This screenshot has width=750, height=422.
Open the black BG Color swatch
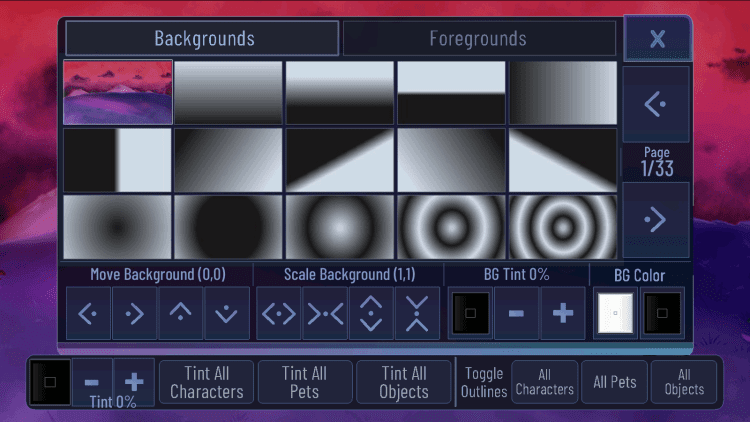pos(662,313)
